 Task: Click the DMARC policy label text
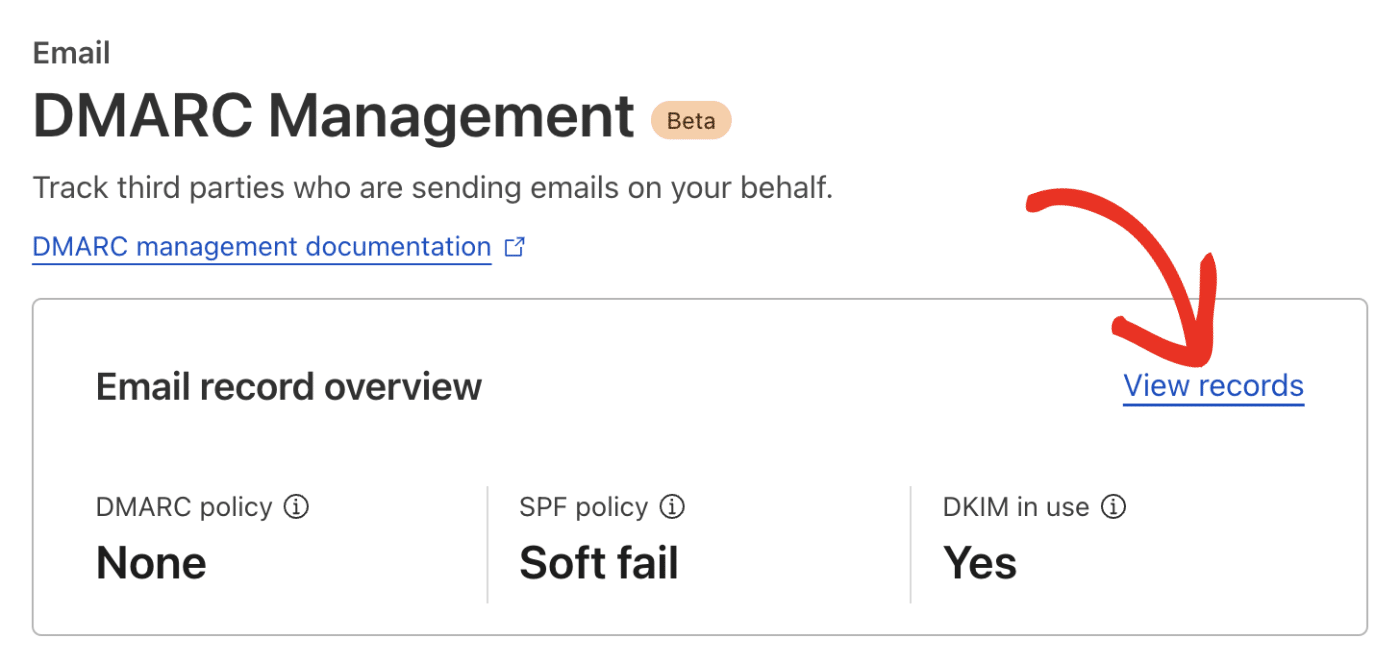[x=184, y=507]
